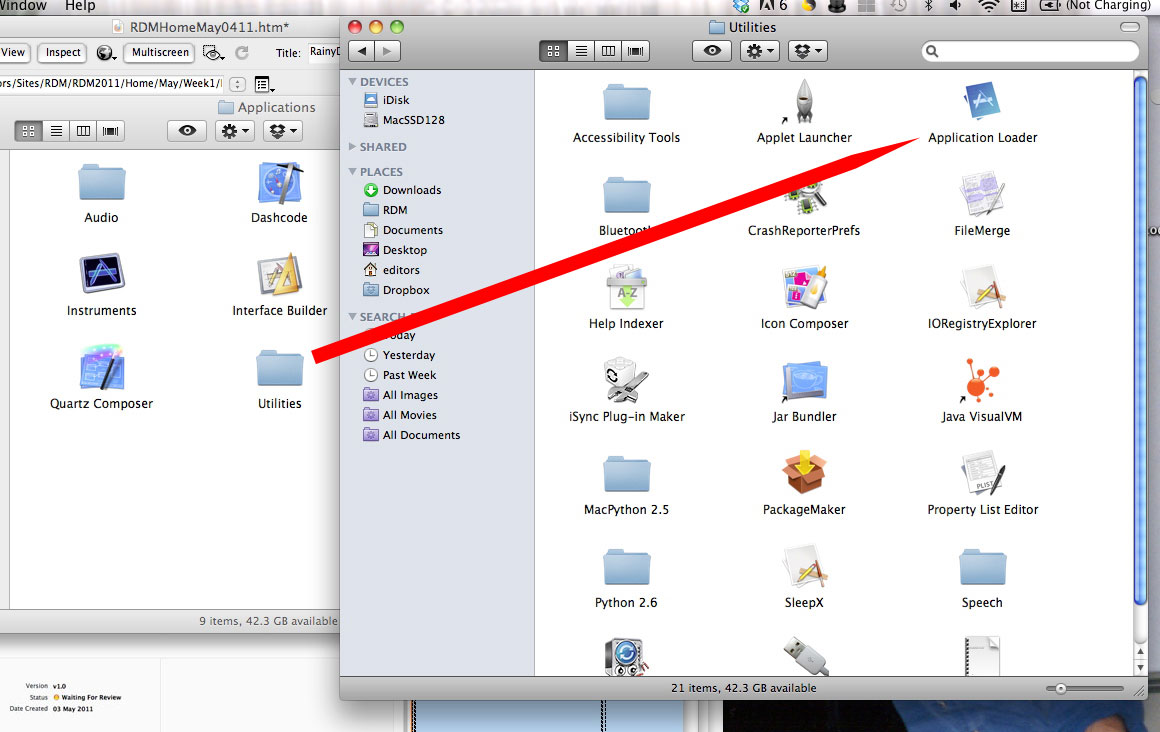Image resolution: width=1160 pixels, height=732 pixels.
Task: Select Interface Builder in the Applications window
Action: pos(279,275)
